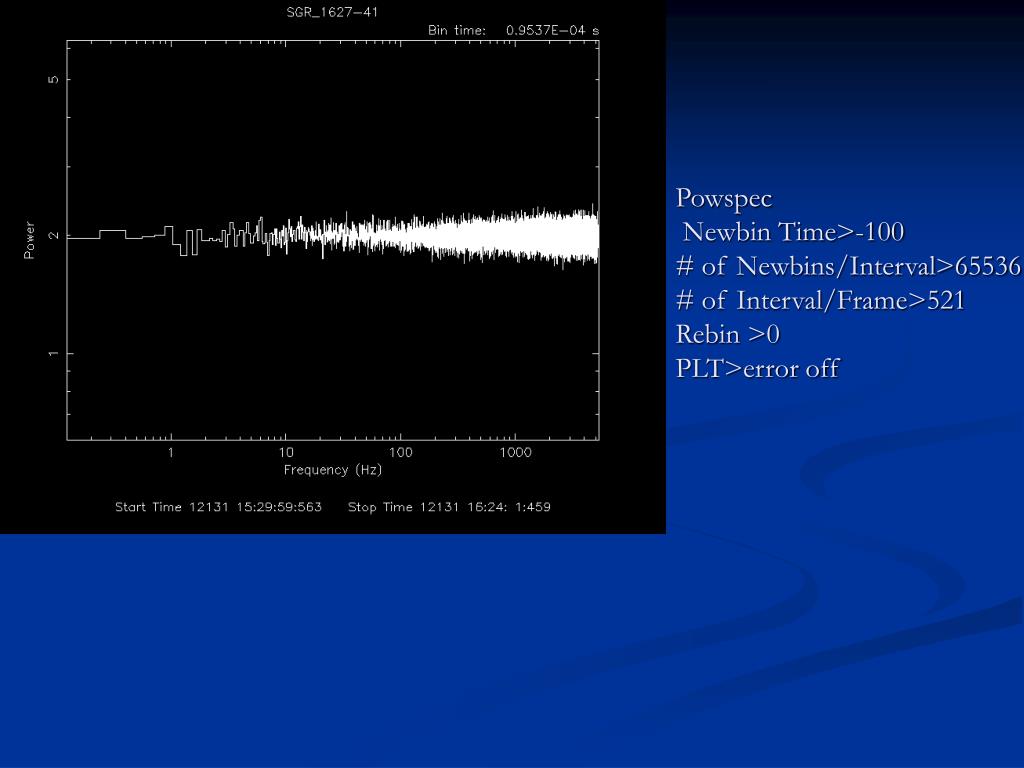The width and height of the screenshot is (1024, 768).
Task: Select 'Start Time 12131 15:29:59:563' text
Action: [218, 507]
